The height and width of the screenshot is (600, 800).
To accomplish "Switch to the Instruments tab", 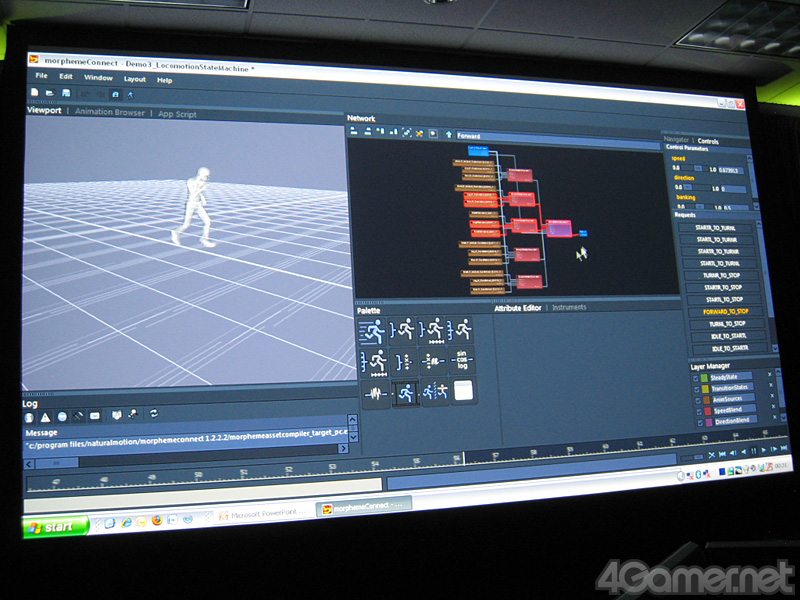I will (569, 307).
